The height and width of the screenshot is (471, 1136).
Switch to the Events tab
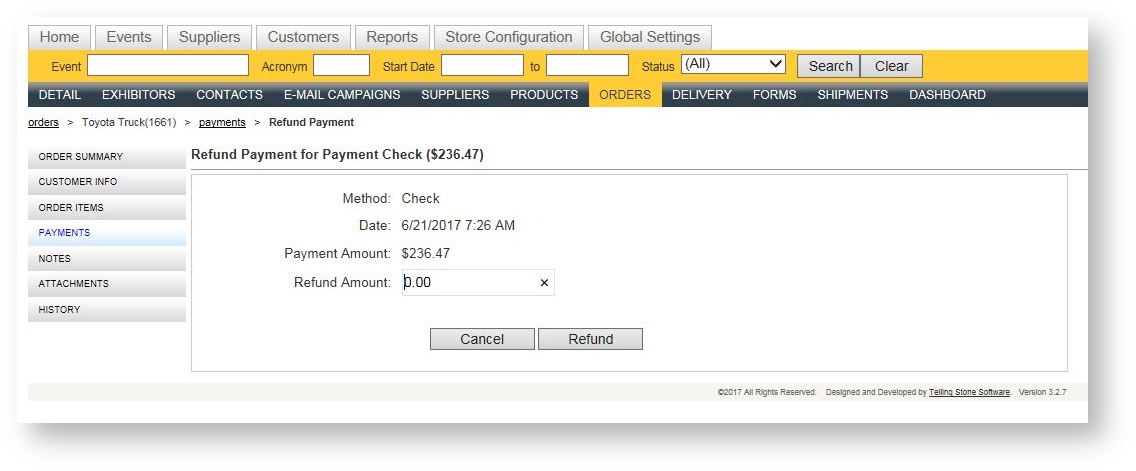click(x=129, y=38)
